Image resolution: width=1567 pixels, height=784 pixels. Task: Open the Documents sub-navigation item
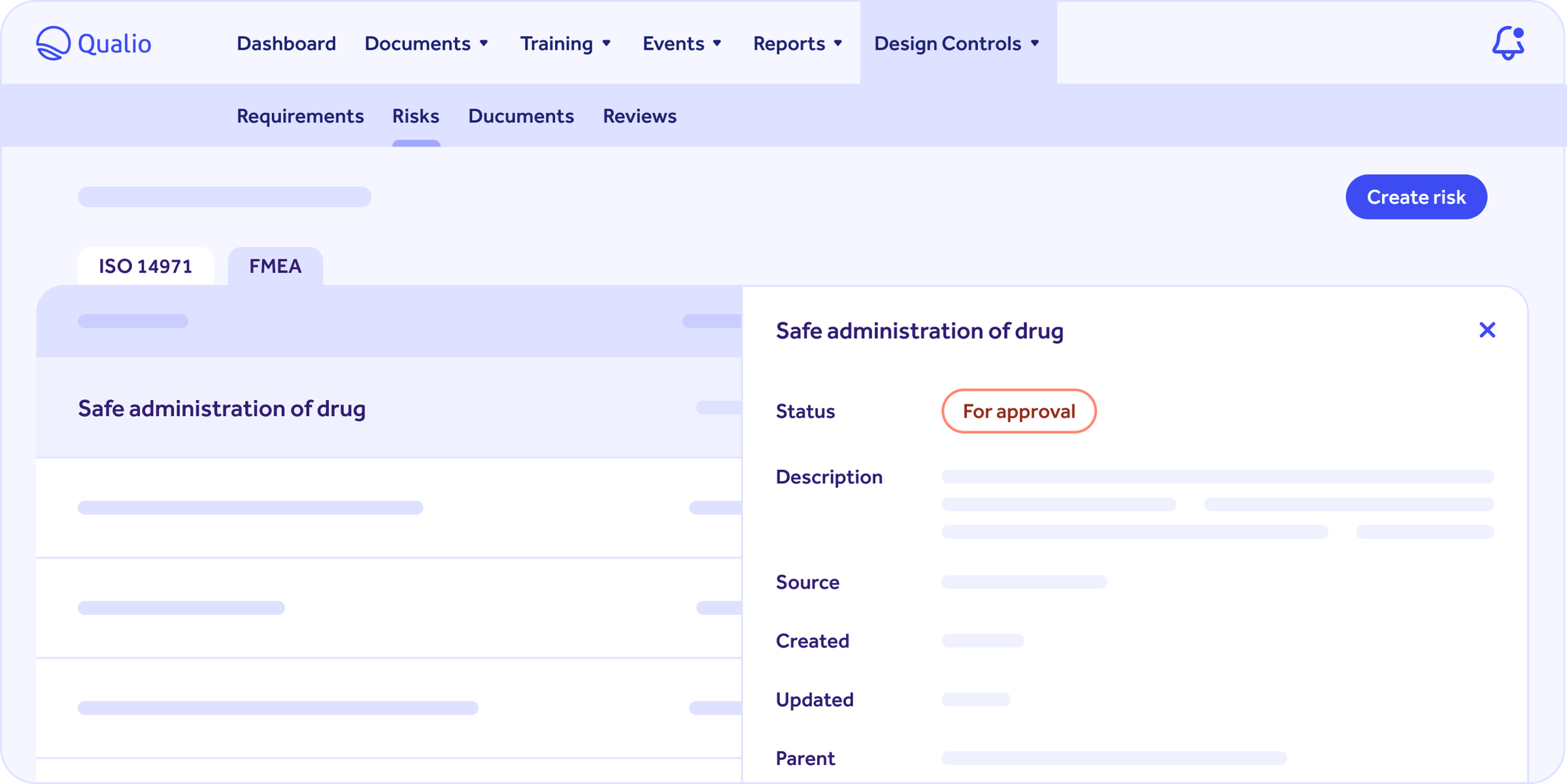coord(520,116)
